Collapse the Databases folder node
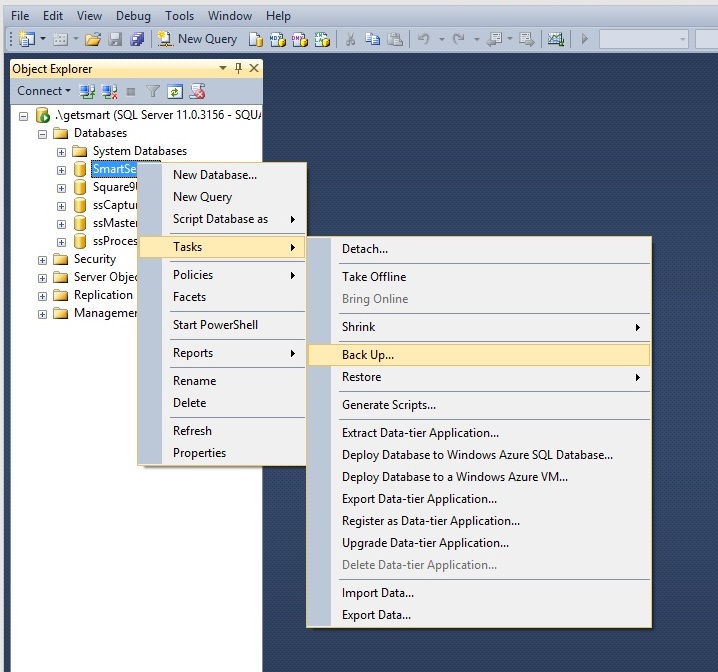The image size is (718, 672). click(42, 133)
